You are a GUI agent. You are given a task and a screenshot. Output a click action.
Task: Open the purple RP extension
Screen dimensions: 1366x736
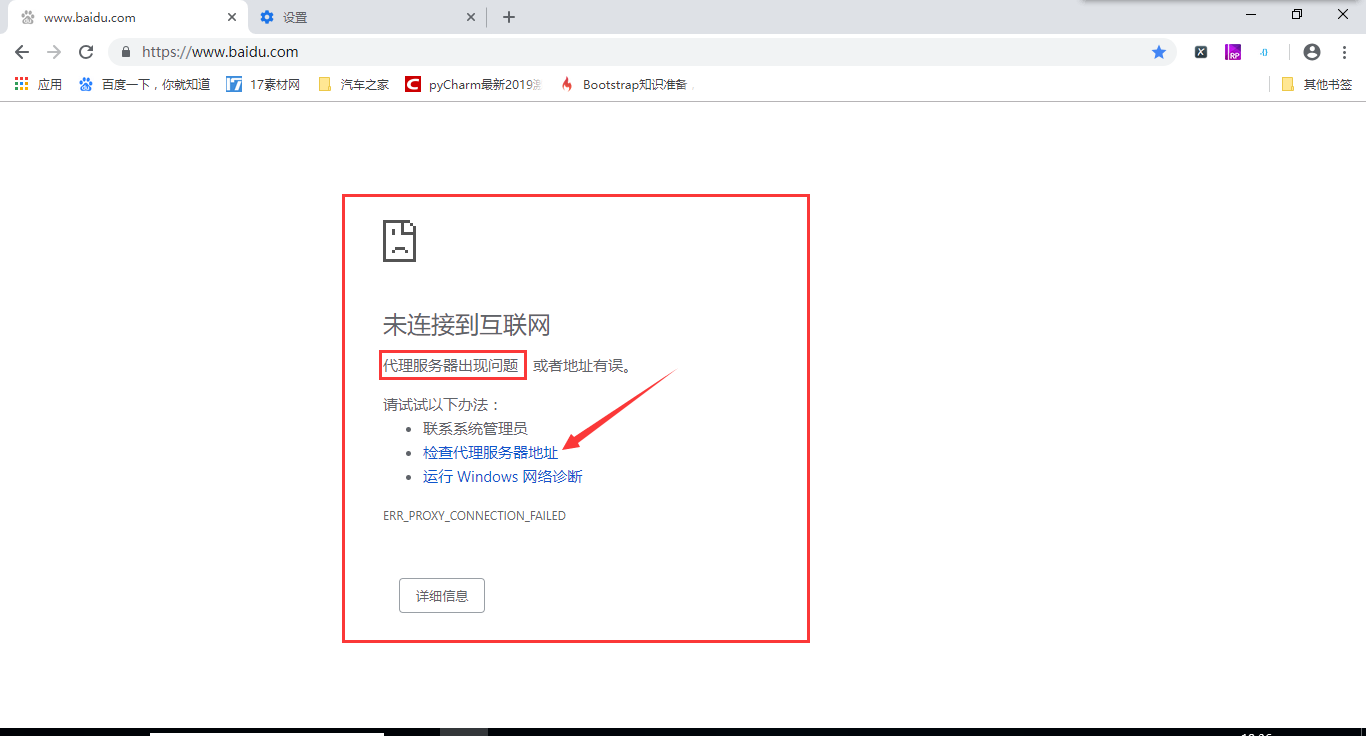1234,52
